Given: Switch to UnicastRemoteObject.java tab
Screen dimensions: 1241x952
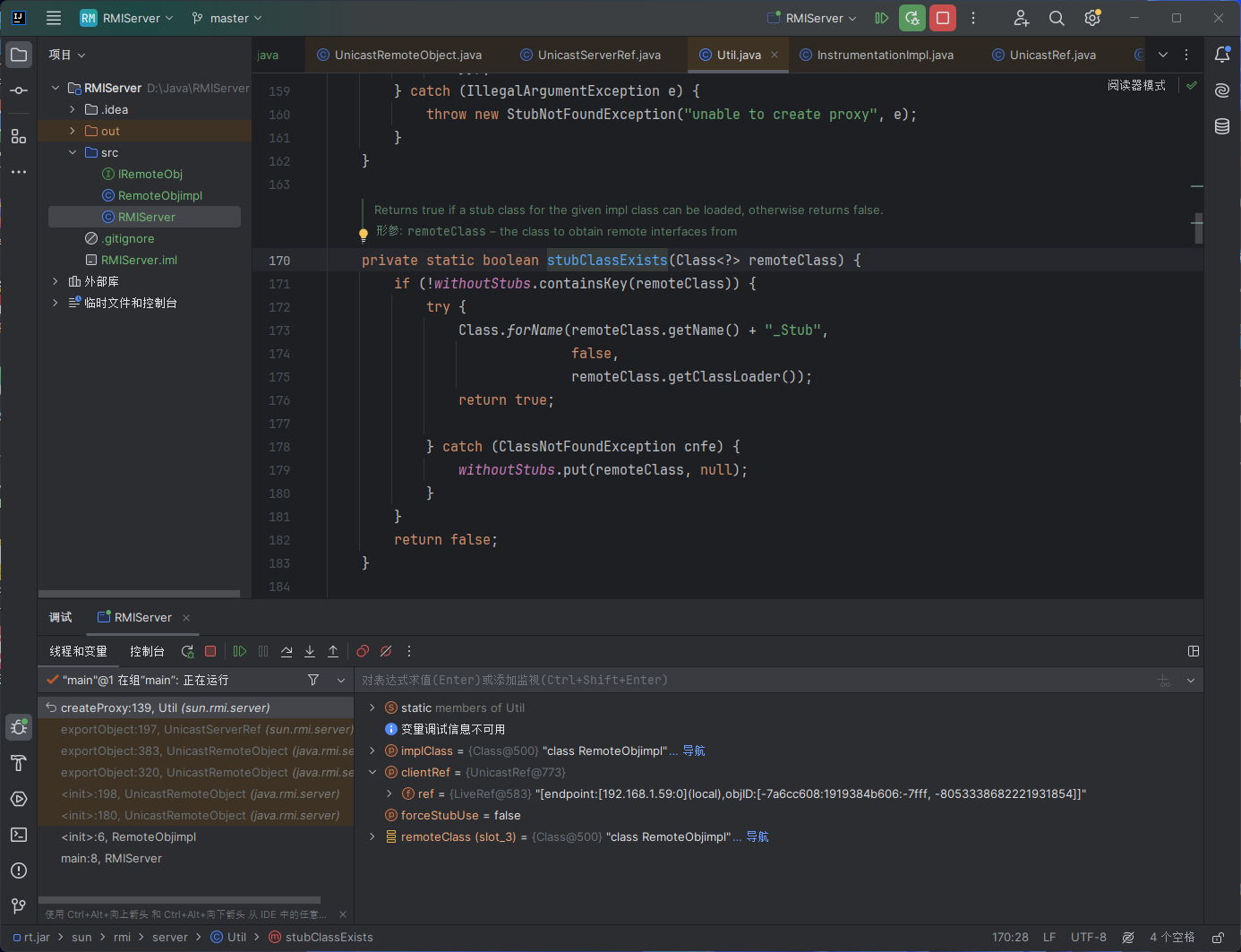Looking at the screenshot, I should point(399,55).
